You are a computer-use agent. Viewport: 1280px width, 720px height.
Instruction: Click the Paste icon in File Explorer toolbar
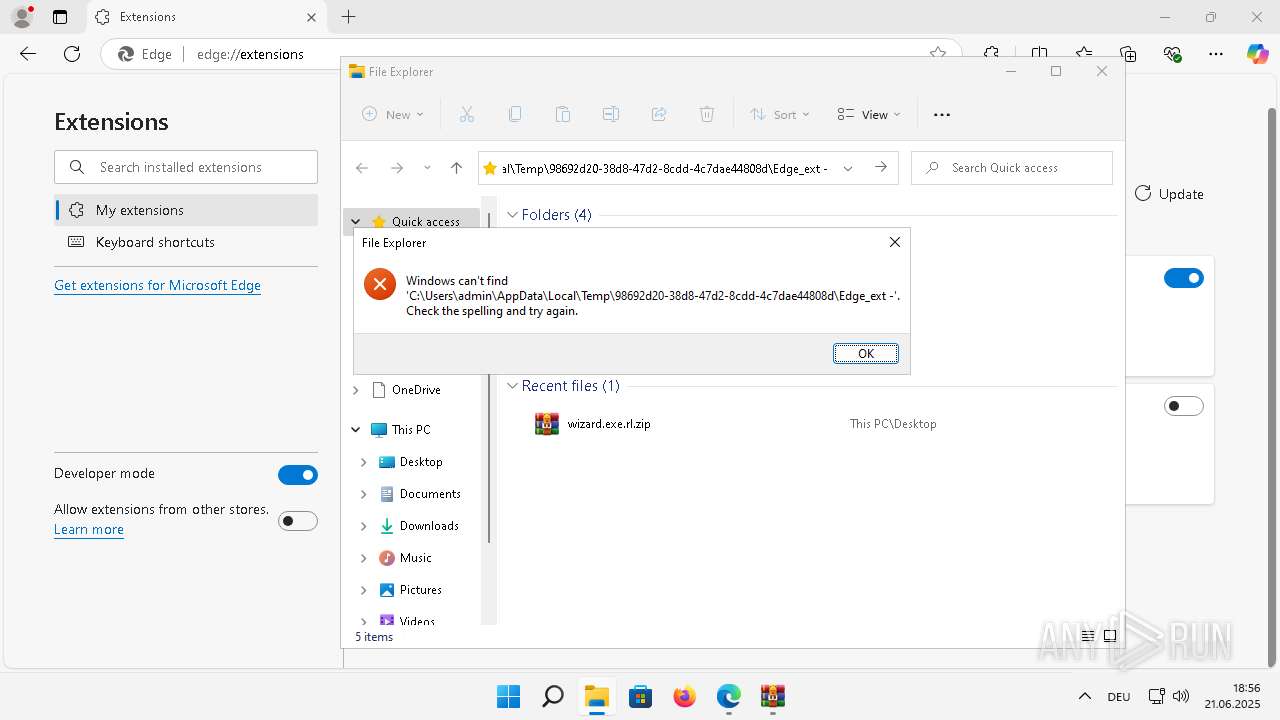tap(563, 114)
